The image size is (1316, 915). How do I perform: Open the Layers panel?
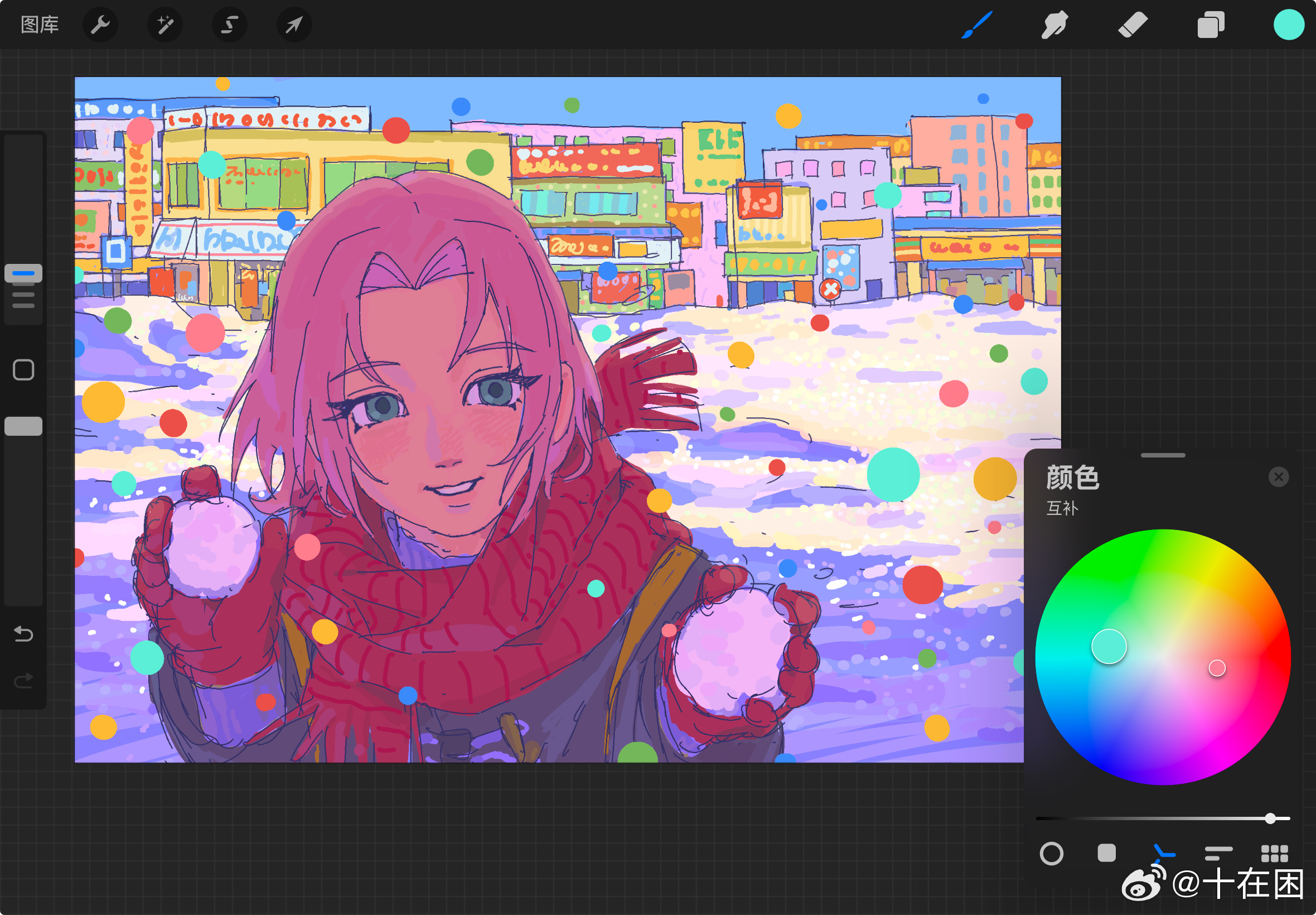(1211, 25)
